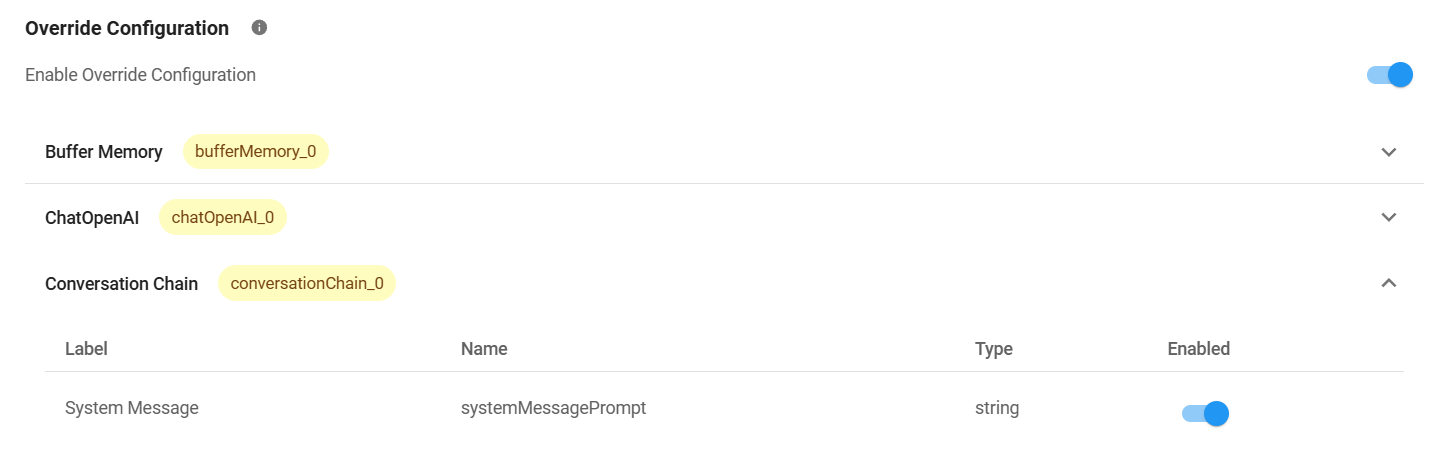Click the Enable Override Configuration label text
The image size is (1448, 462).
tap(140, 75)
